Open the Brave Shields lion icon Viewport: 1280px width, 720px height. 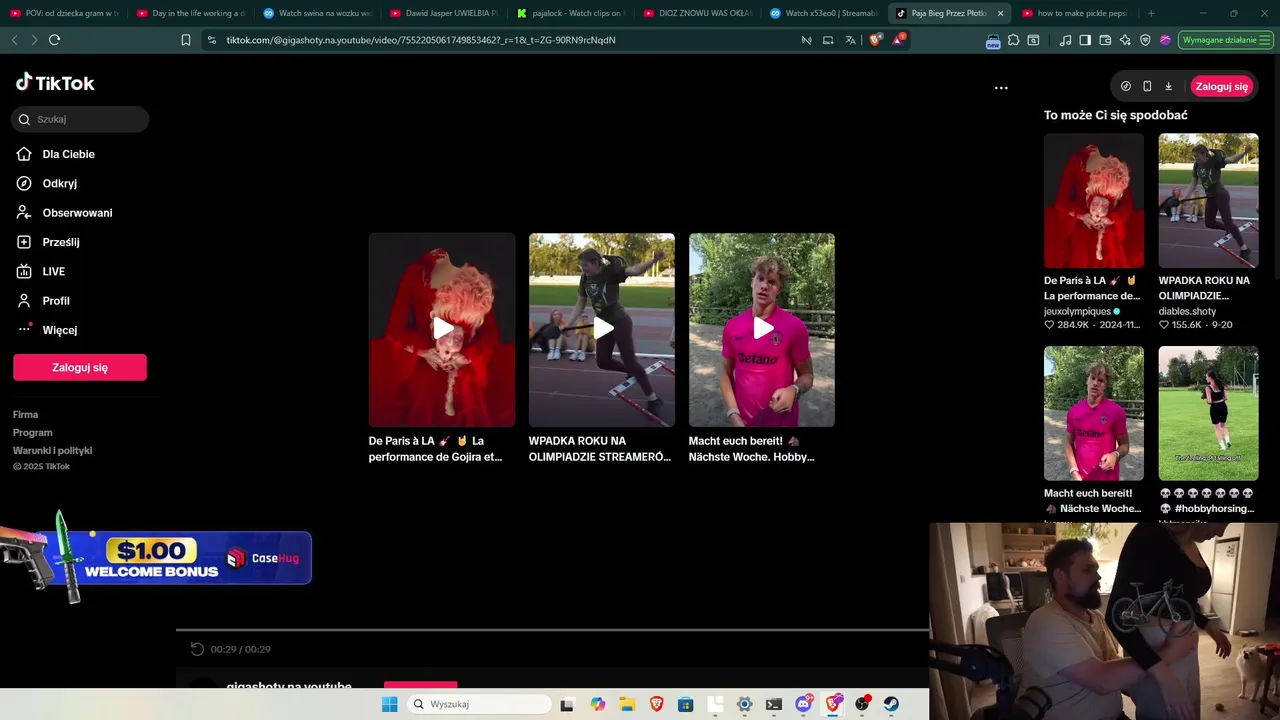click(876, 40)
